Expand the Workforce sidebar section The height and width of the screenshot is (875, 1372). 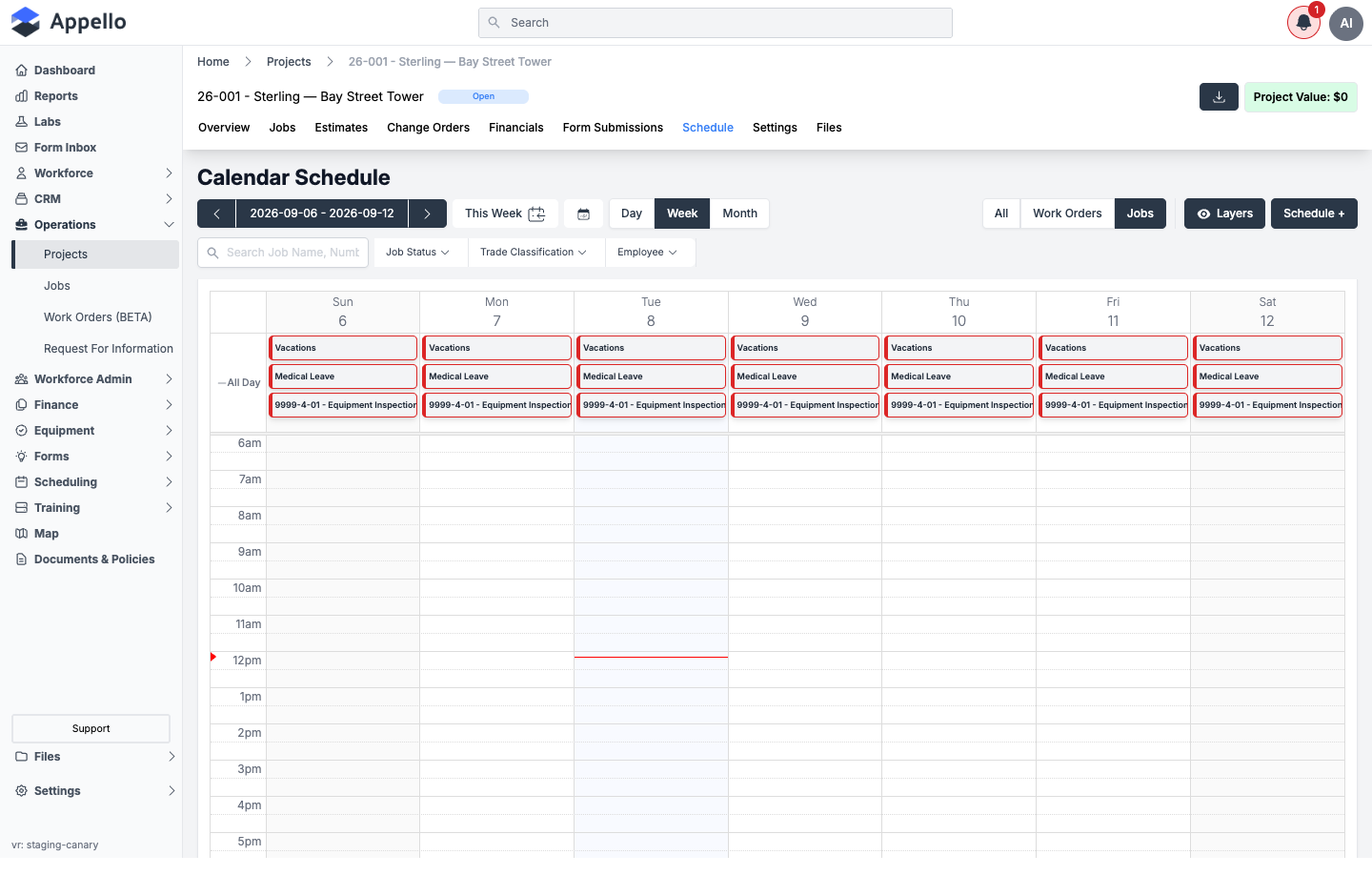[x=95, y=173]
